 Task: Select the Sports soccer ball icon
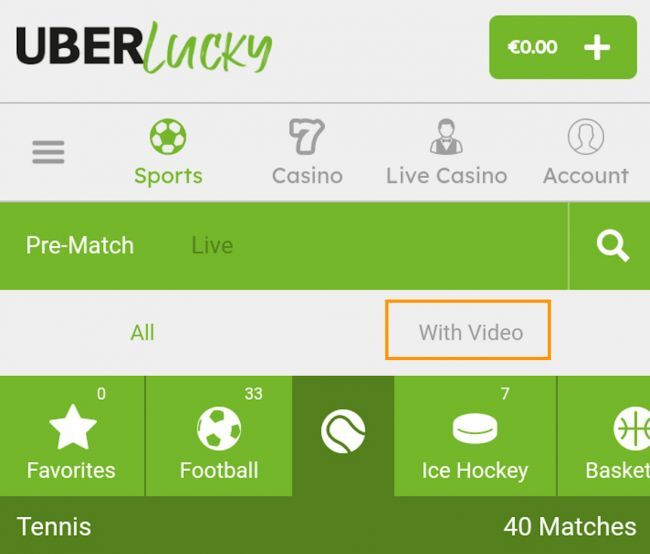pyautogui.click(x=168, y=137)
